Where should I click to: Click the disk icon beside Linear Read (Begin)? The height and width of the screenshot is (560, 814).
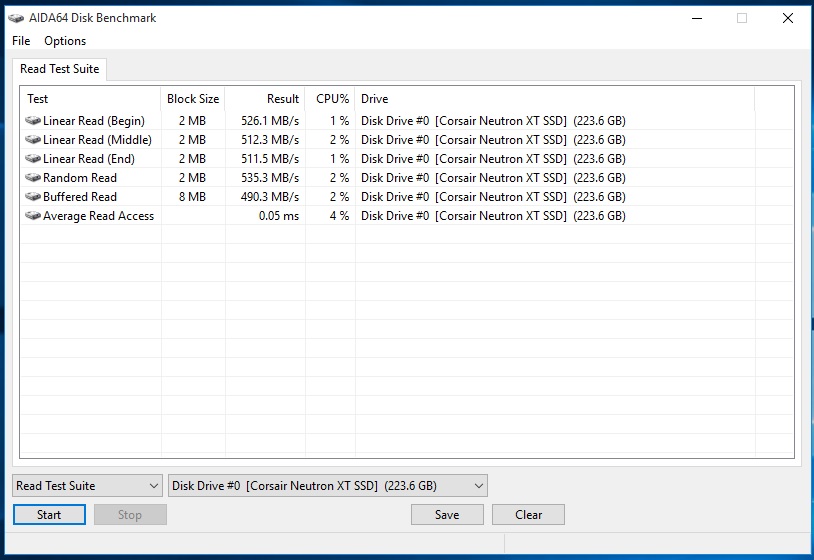click(x=33, y=120)
